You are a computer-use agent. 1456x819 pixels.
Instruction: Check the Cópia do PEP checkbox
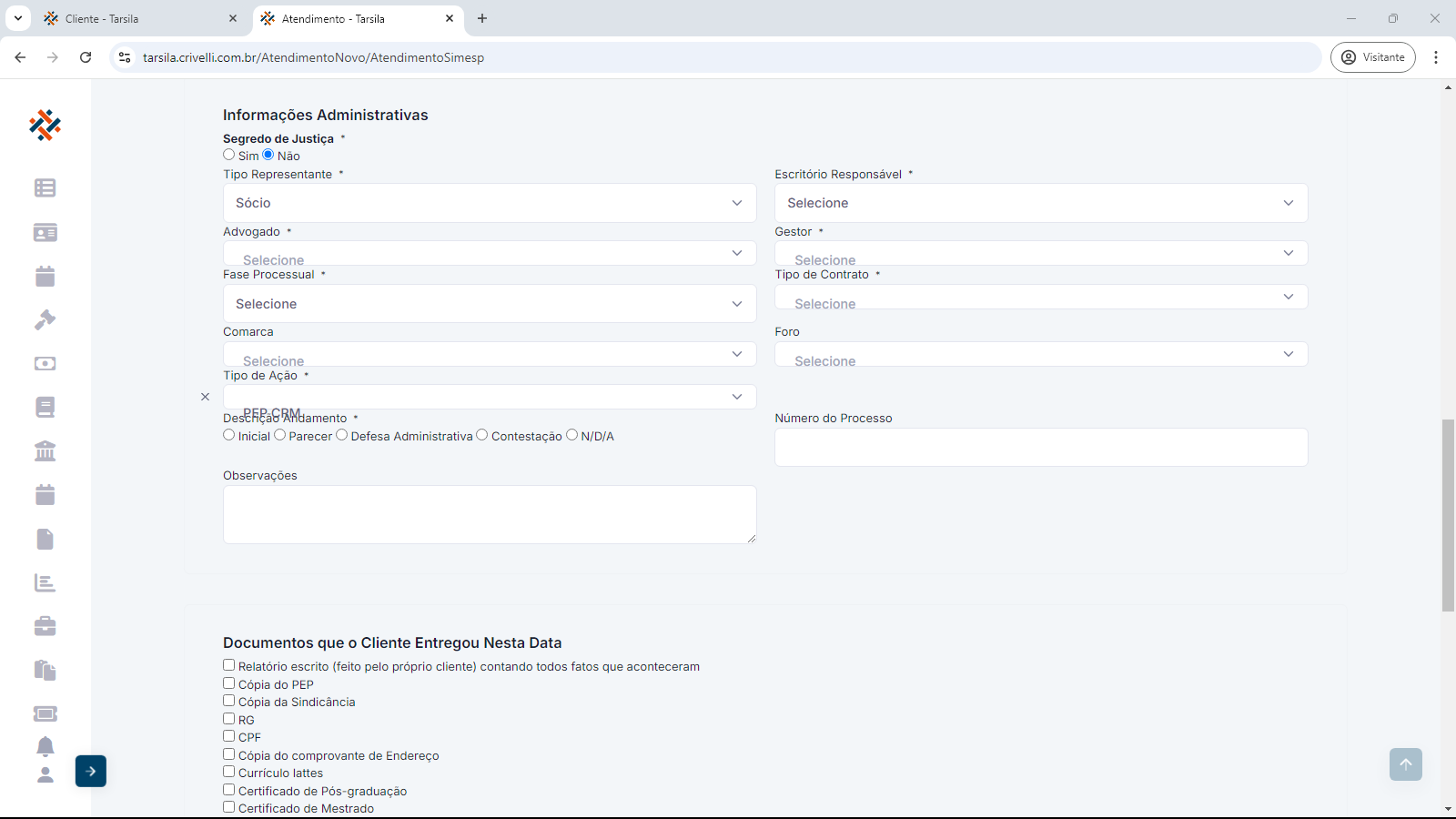coord(229,683)
